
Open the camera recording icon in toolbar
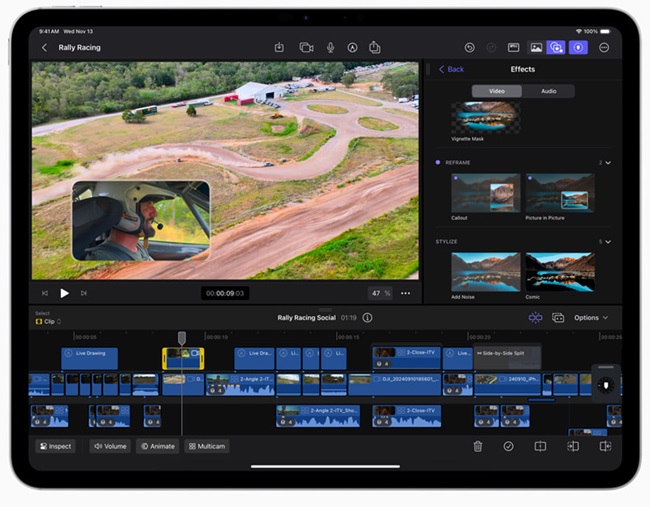click(x=306, y=47)
